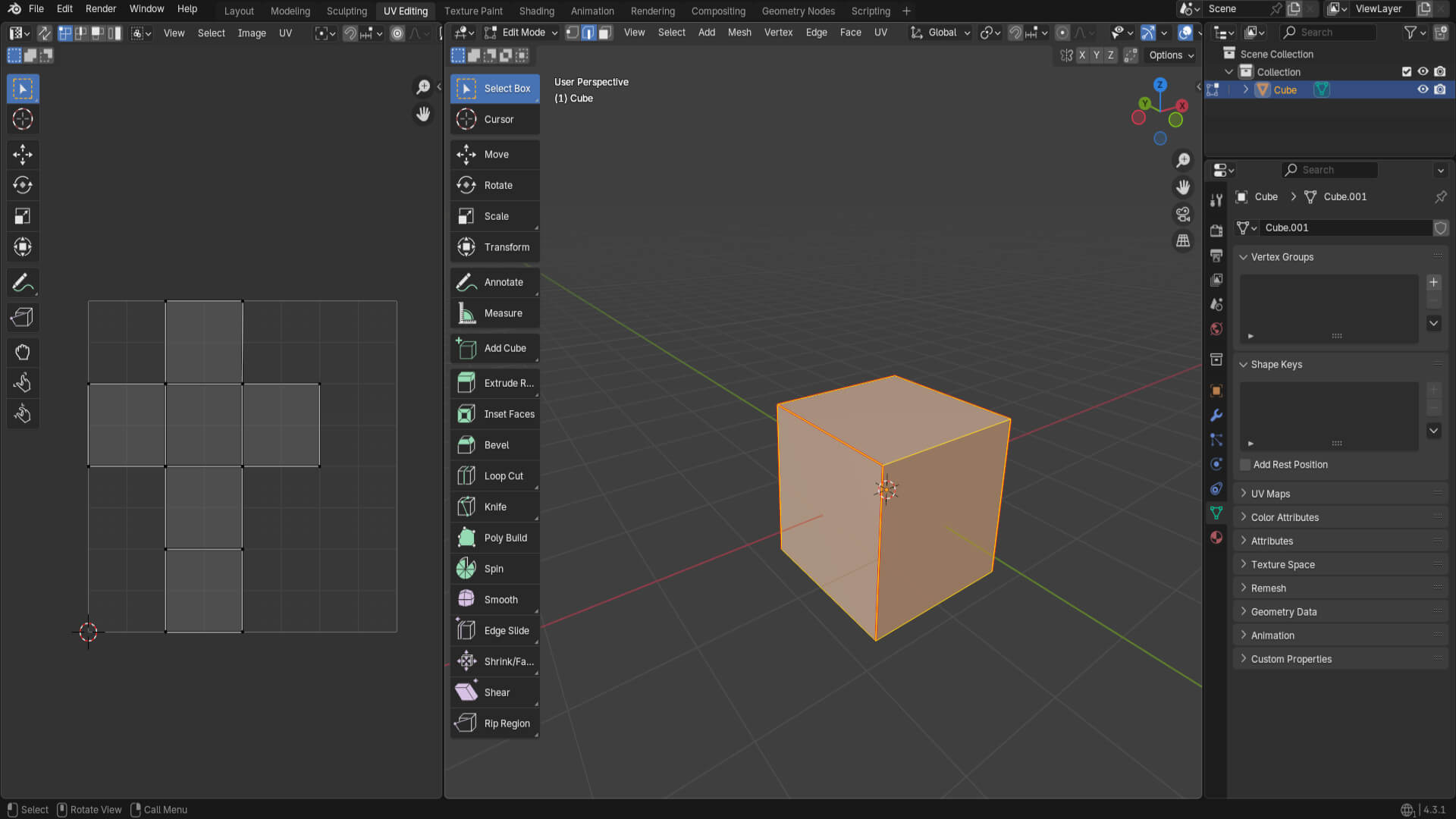Open the Edit Mode dropdown

[x=522, y=33]
